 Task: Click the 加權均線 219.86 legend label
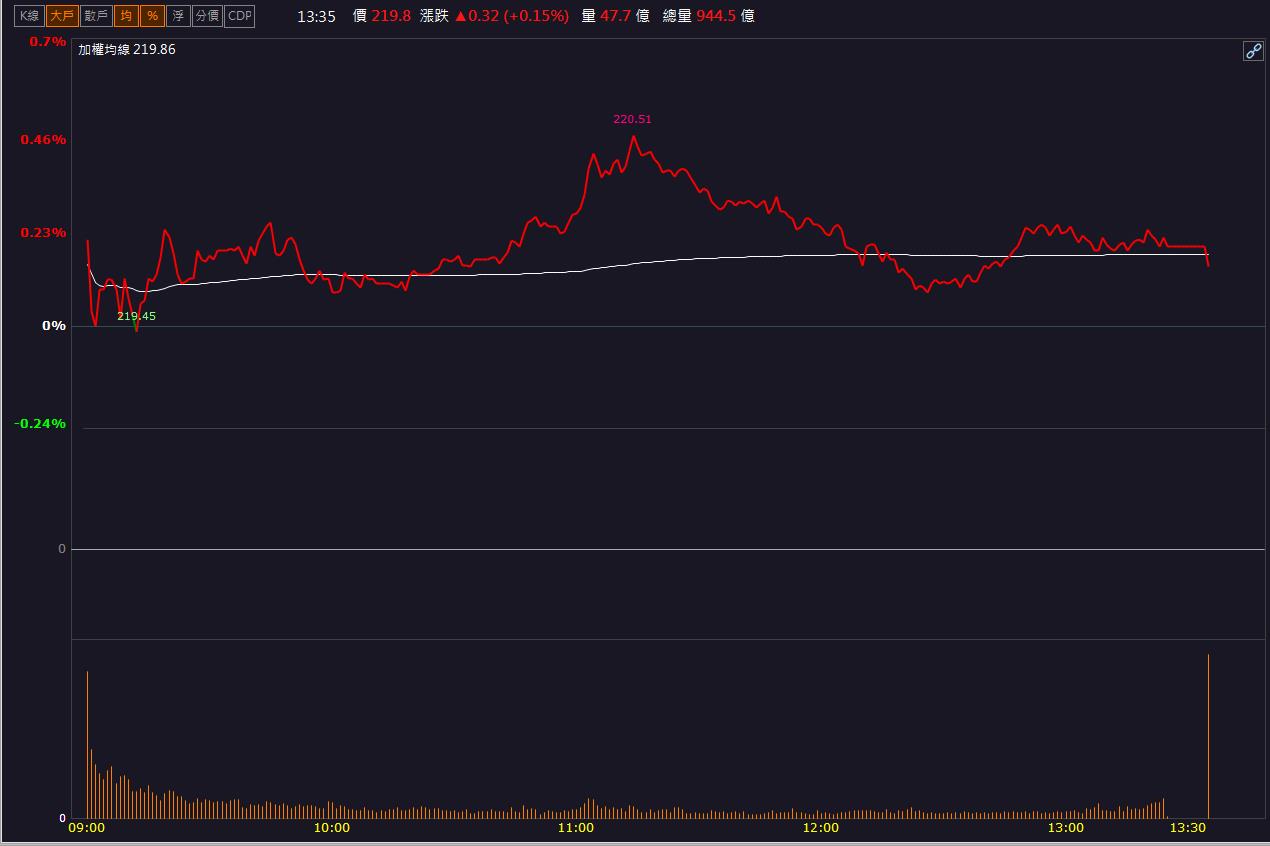127,49
